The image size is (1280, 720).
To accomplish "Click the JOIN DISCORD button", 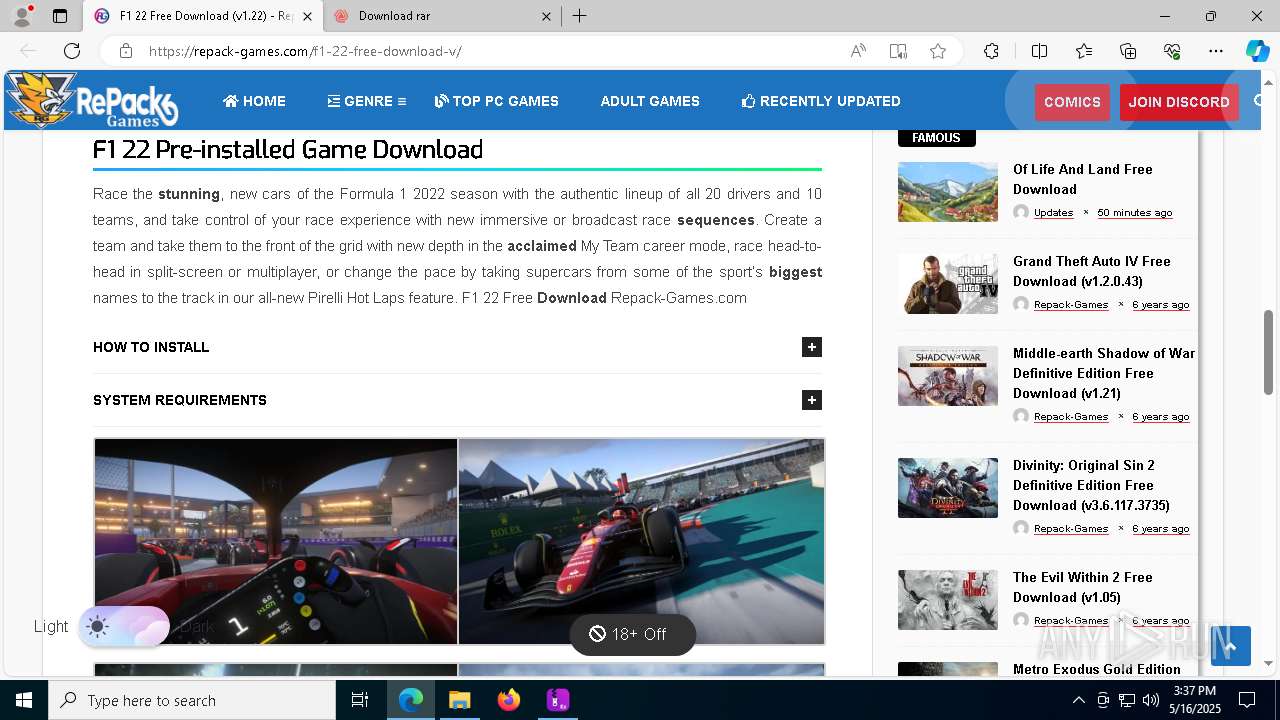I will (x=1179, y=102).
